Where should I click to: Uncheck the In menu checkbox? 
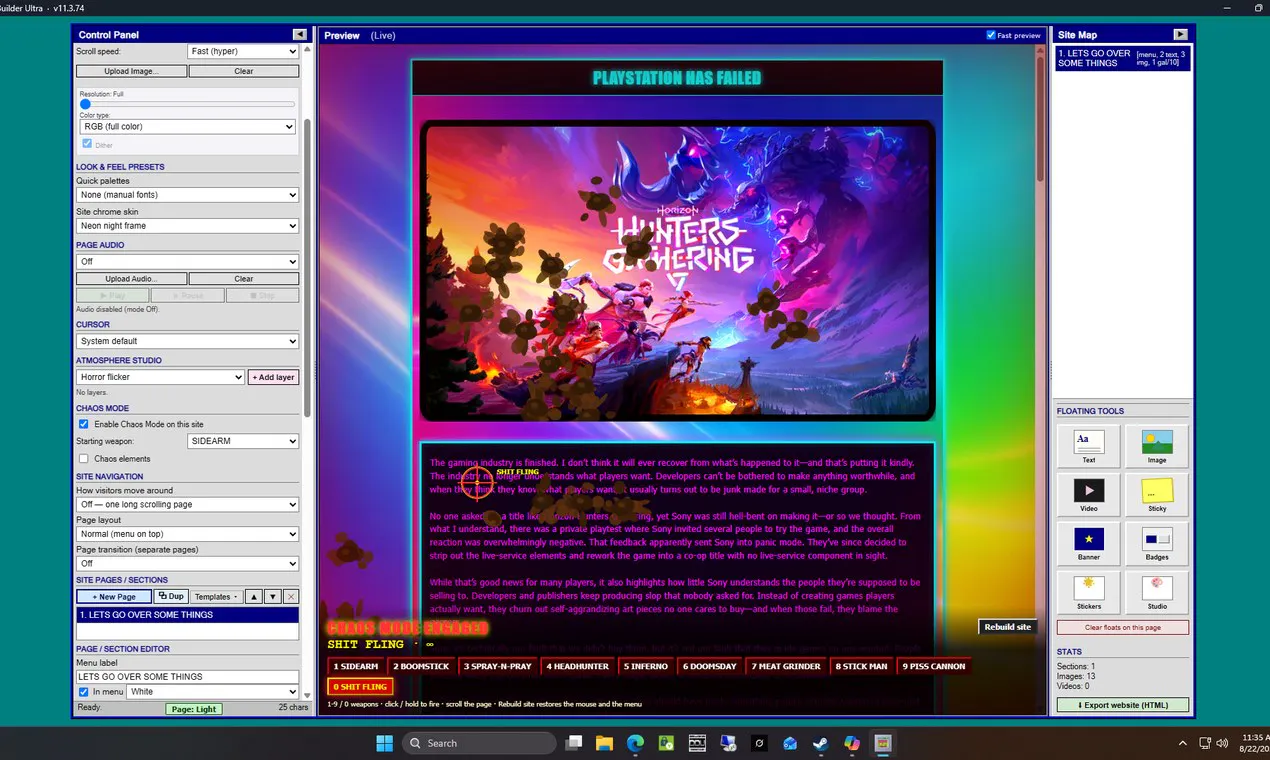coord(84,692)
